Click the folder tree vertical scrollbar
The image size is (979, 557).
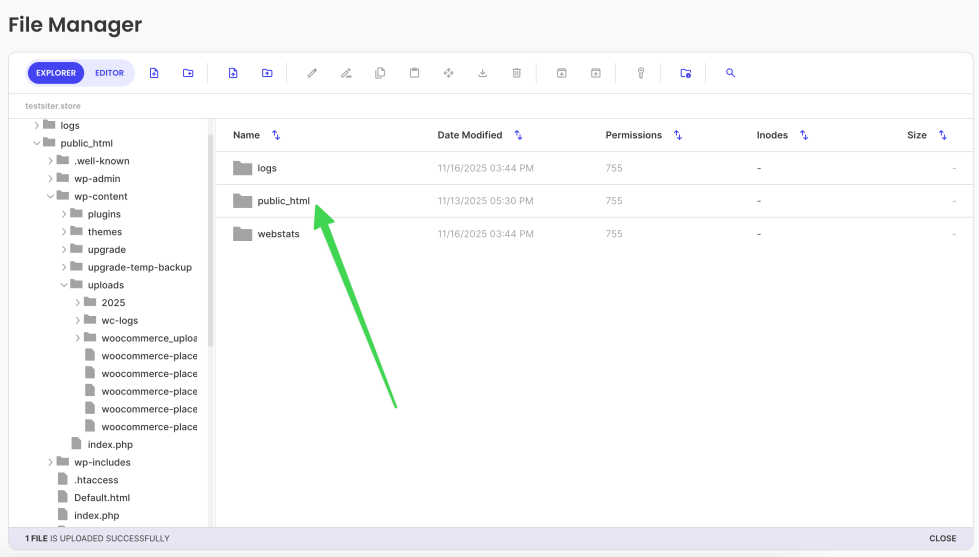click(x=210, y=240)
